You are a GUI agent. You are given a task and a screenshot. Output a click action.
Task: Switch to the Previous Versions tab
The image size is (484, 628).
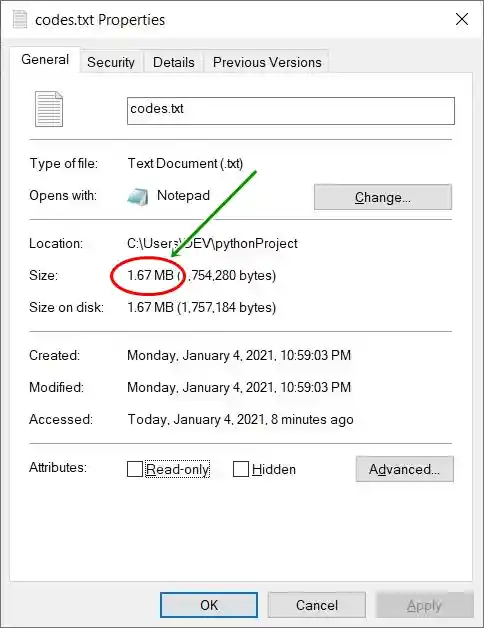tap(267, 62)
